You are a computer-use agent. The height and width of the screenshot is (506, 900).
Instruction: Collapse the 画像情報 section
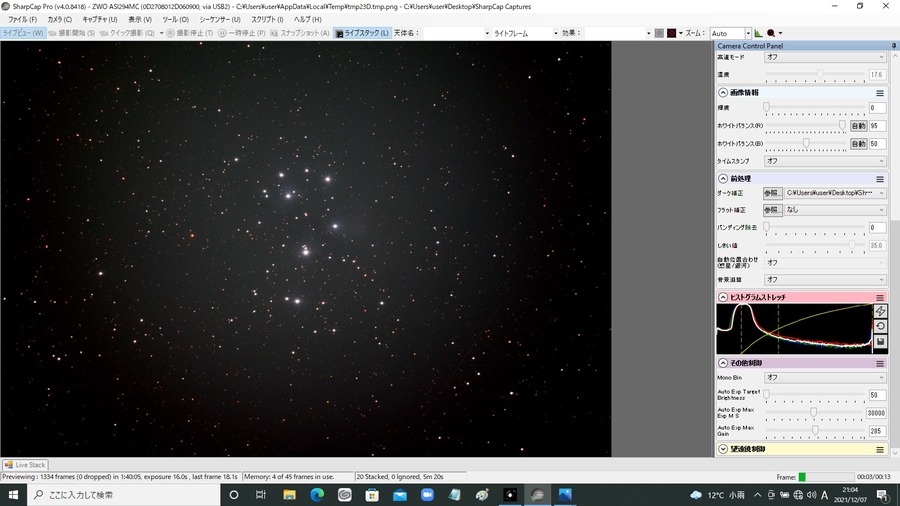723,92
